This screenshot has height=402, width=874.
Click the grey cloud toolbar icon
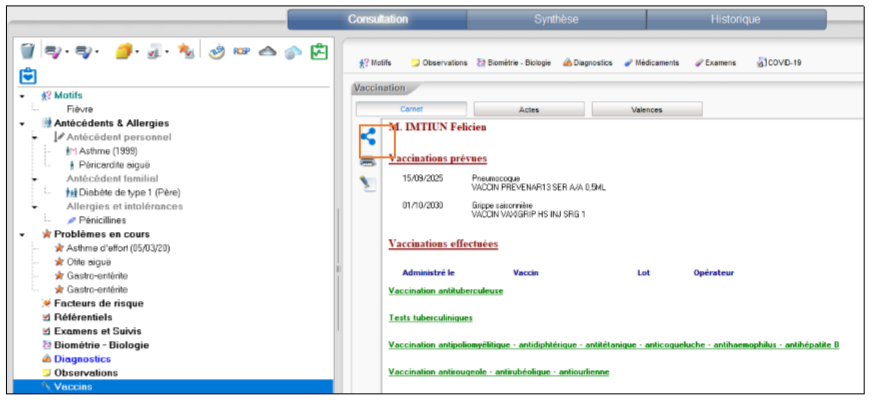click(268, 50)
